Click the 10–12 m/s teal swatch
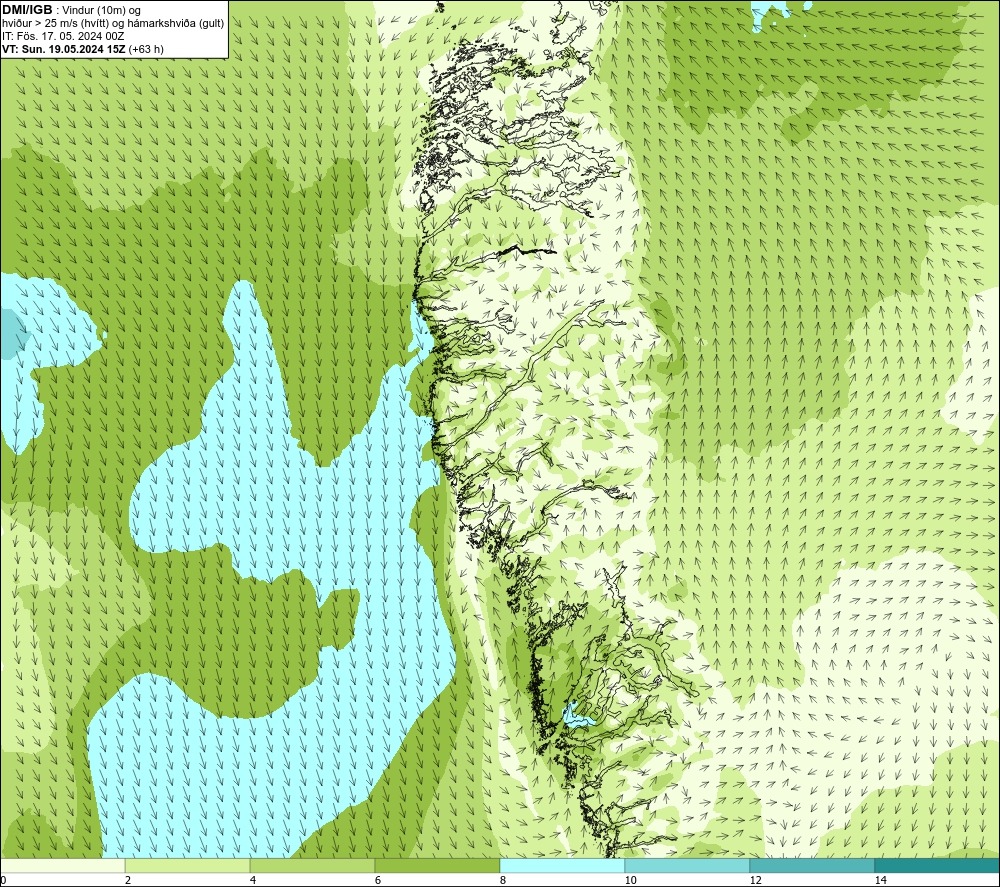Image resolution: width=1000 pixels, height=887 pixels. point(688,865)
